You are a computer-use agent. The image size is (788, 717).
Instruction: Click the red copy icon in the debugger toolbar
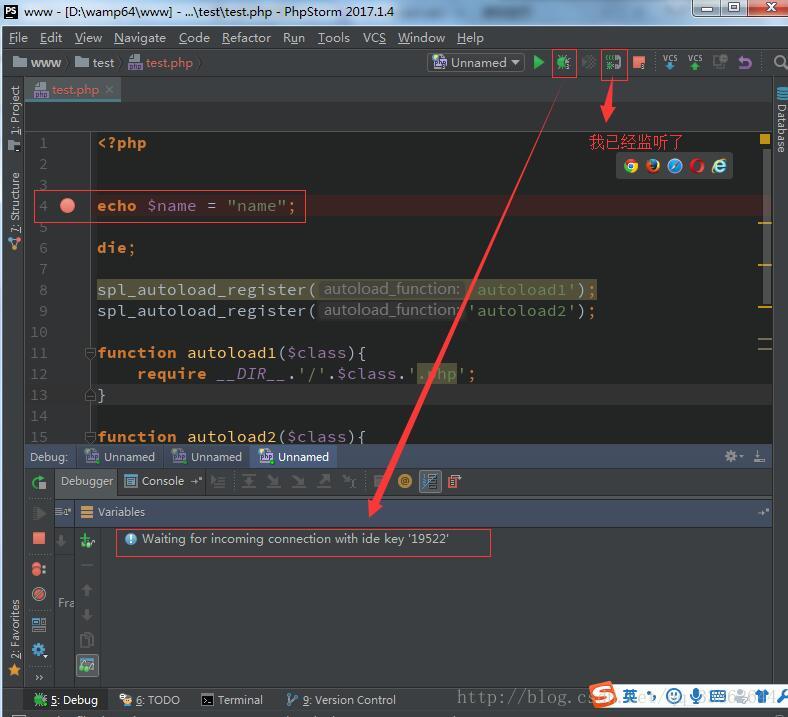[454, 481]
